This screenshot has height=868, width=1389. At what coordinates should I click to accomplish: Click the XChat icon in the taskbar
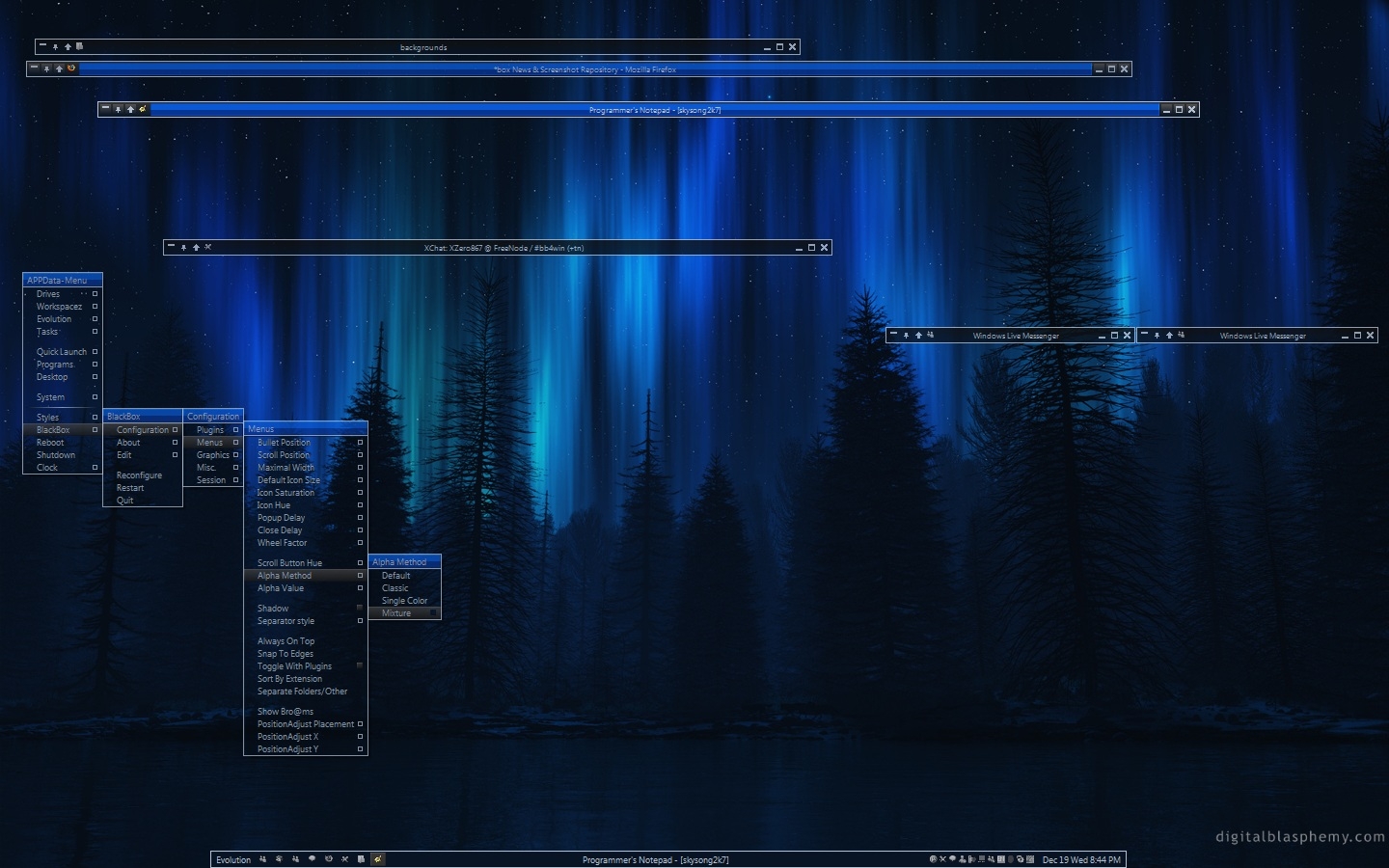point(344,859)
